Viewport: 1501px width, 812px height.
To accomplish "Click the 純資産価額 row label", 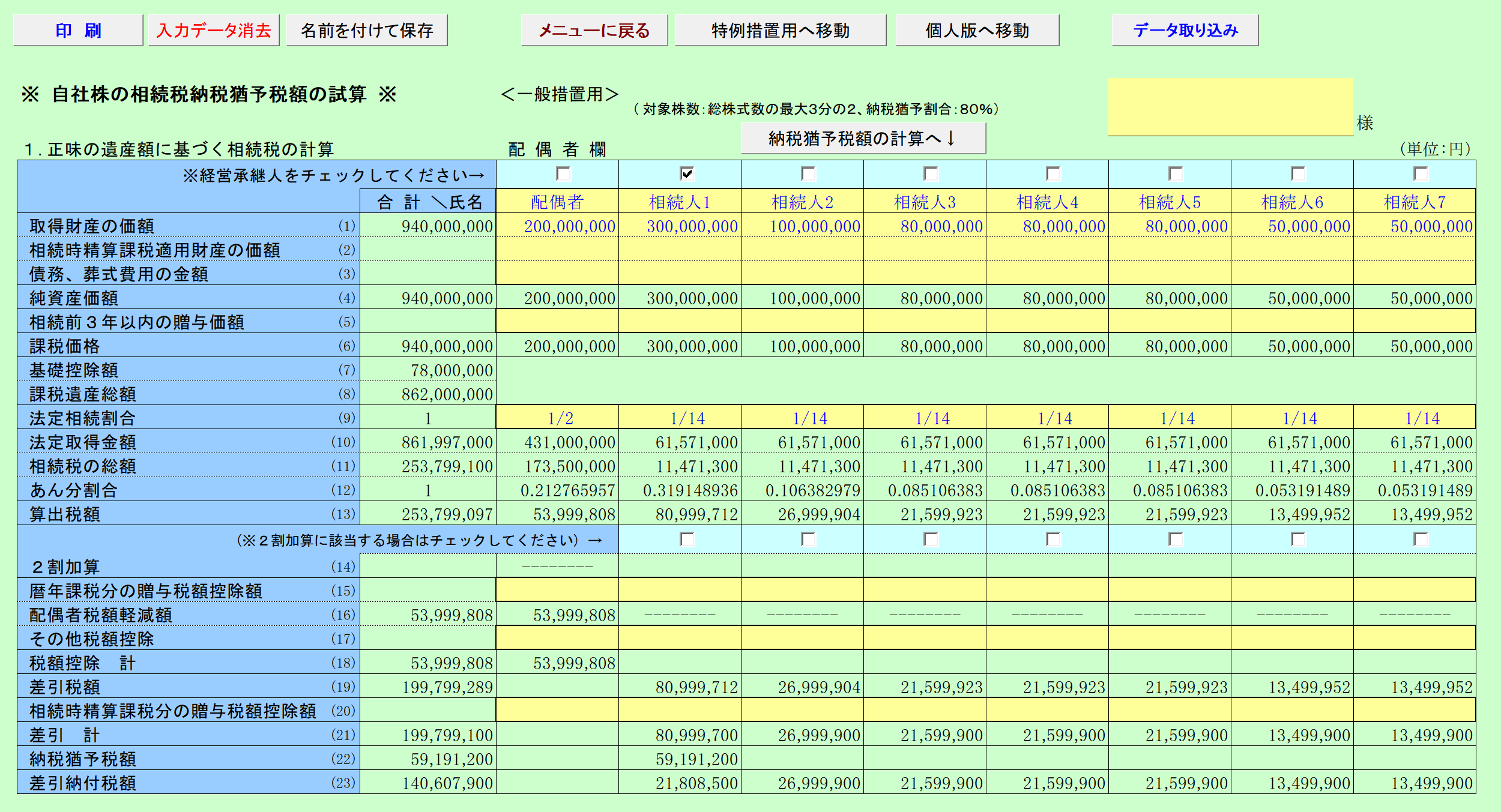I will pos(189,298).
